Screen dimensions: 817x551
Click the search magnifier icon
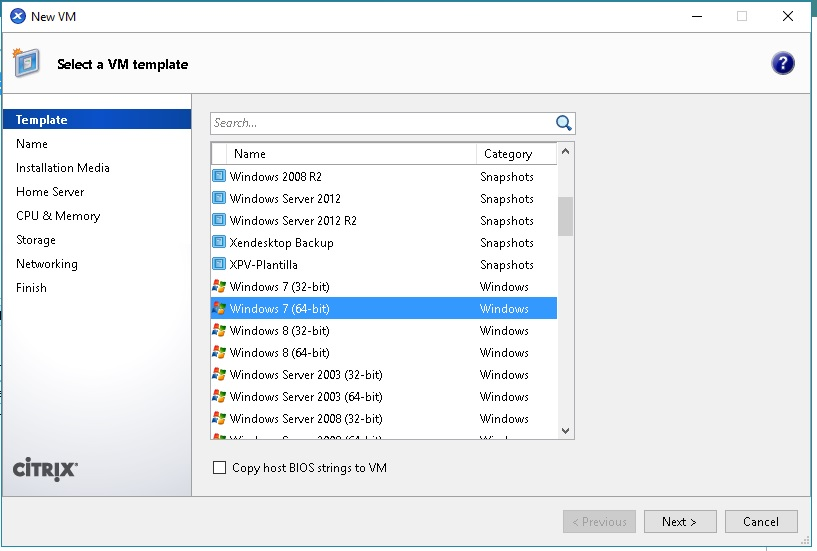[x=563, y=123]
